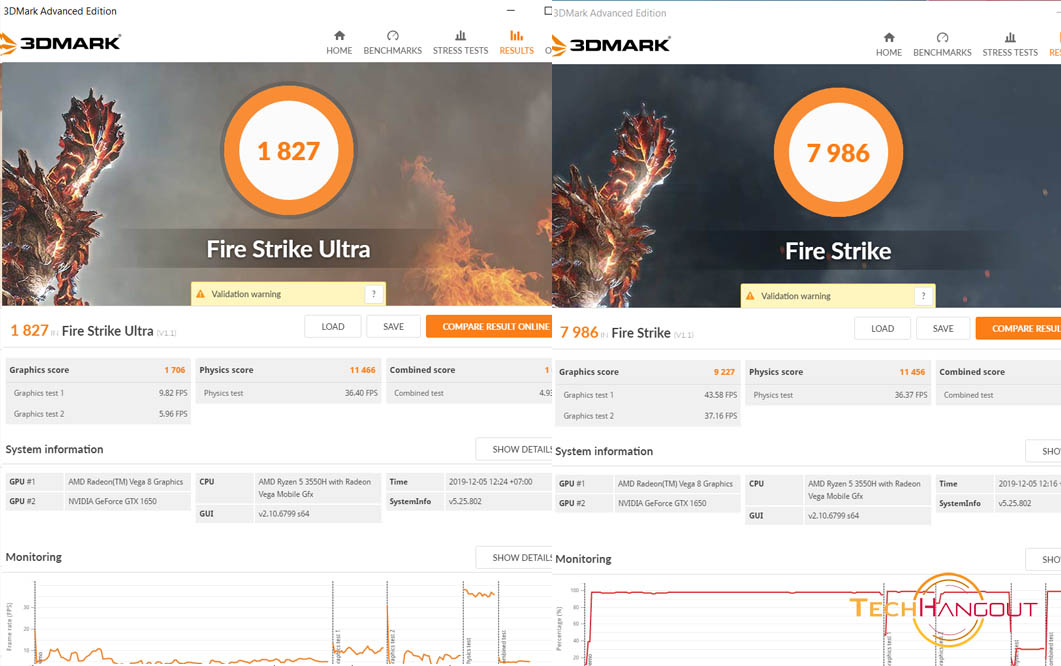Open STRESS TESTS in left 3DMark window
The width and height of the screenshot is (1061, 666).
(460, 43)
